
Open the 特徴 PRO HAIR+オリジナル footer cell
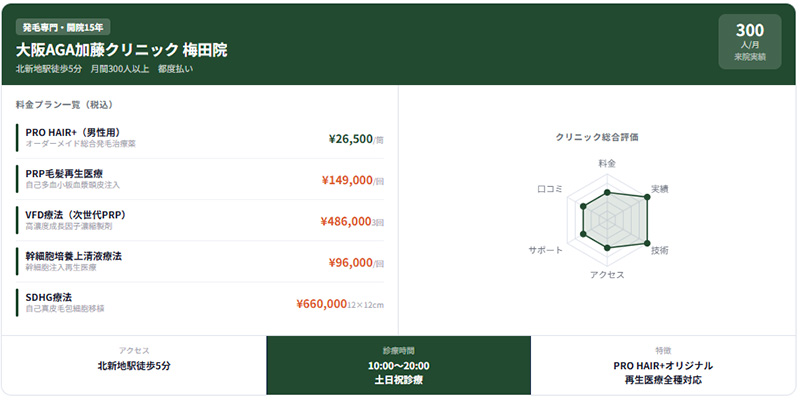(663, 365)
